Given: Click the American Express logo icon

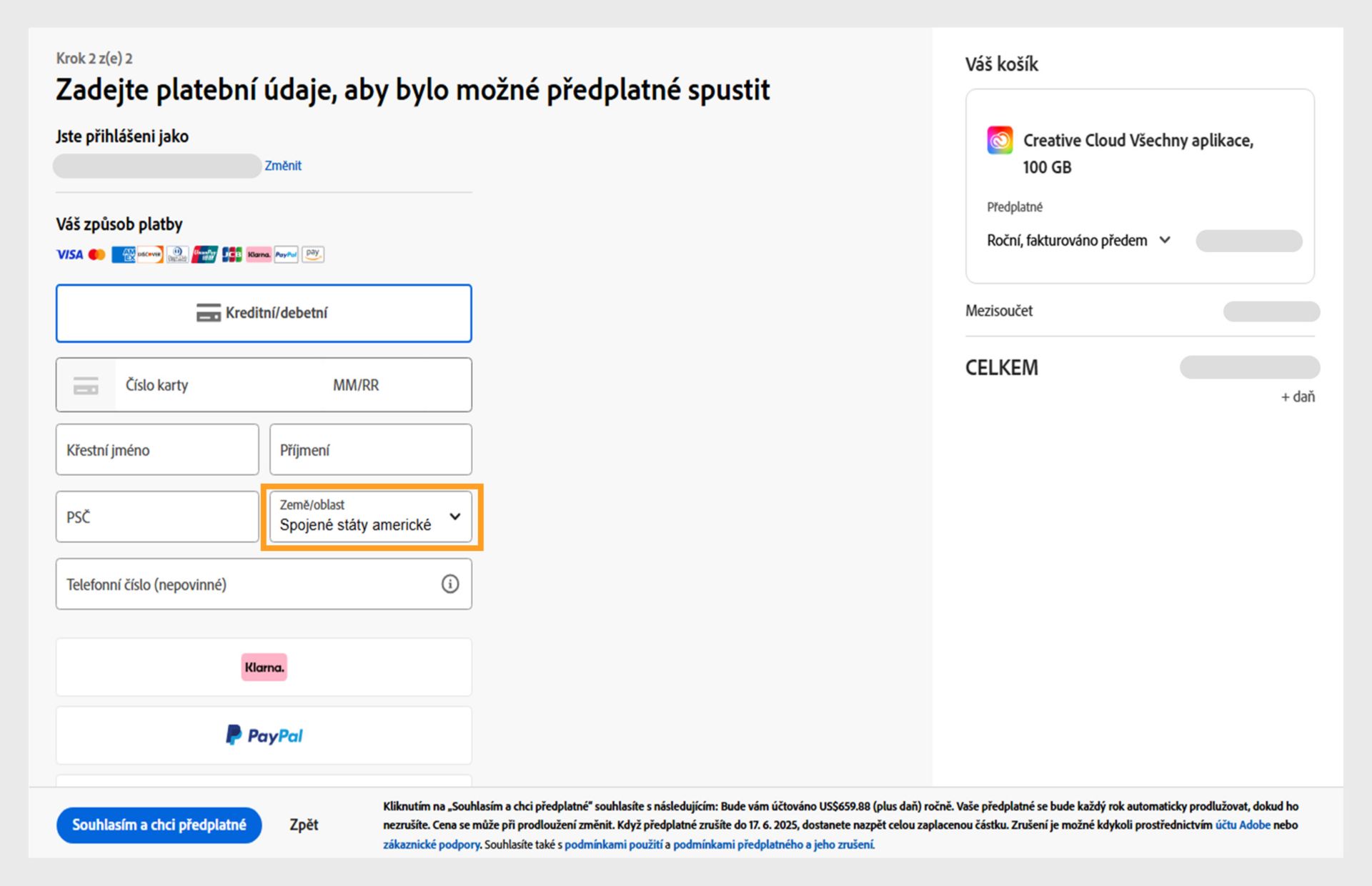Looking at the screenshot, I should click(x=123, y=254).
